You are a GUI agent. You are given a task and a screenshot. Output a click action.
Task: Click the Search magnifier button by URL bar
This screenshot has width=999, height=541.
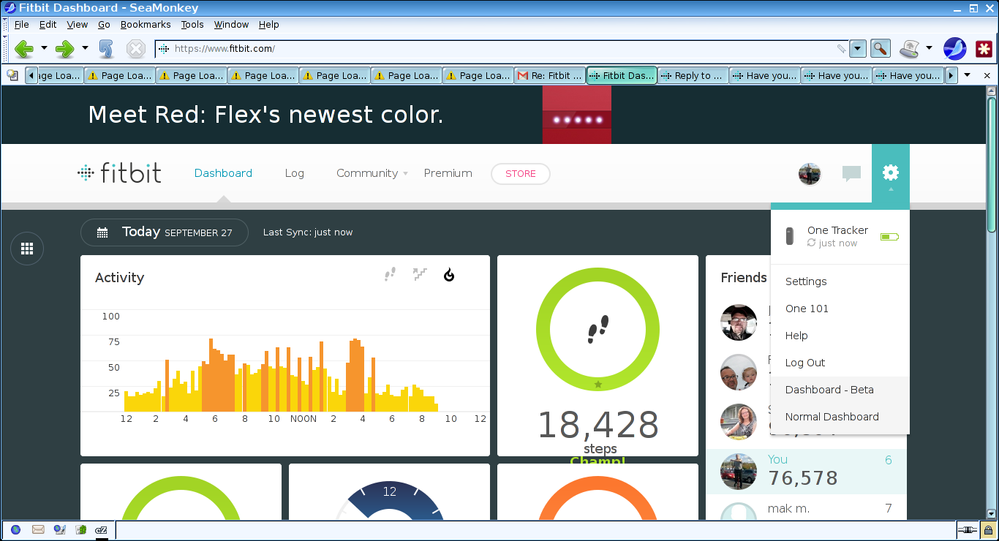(x=880, y=48)
